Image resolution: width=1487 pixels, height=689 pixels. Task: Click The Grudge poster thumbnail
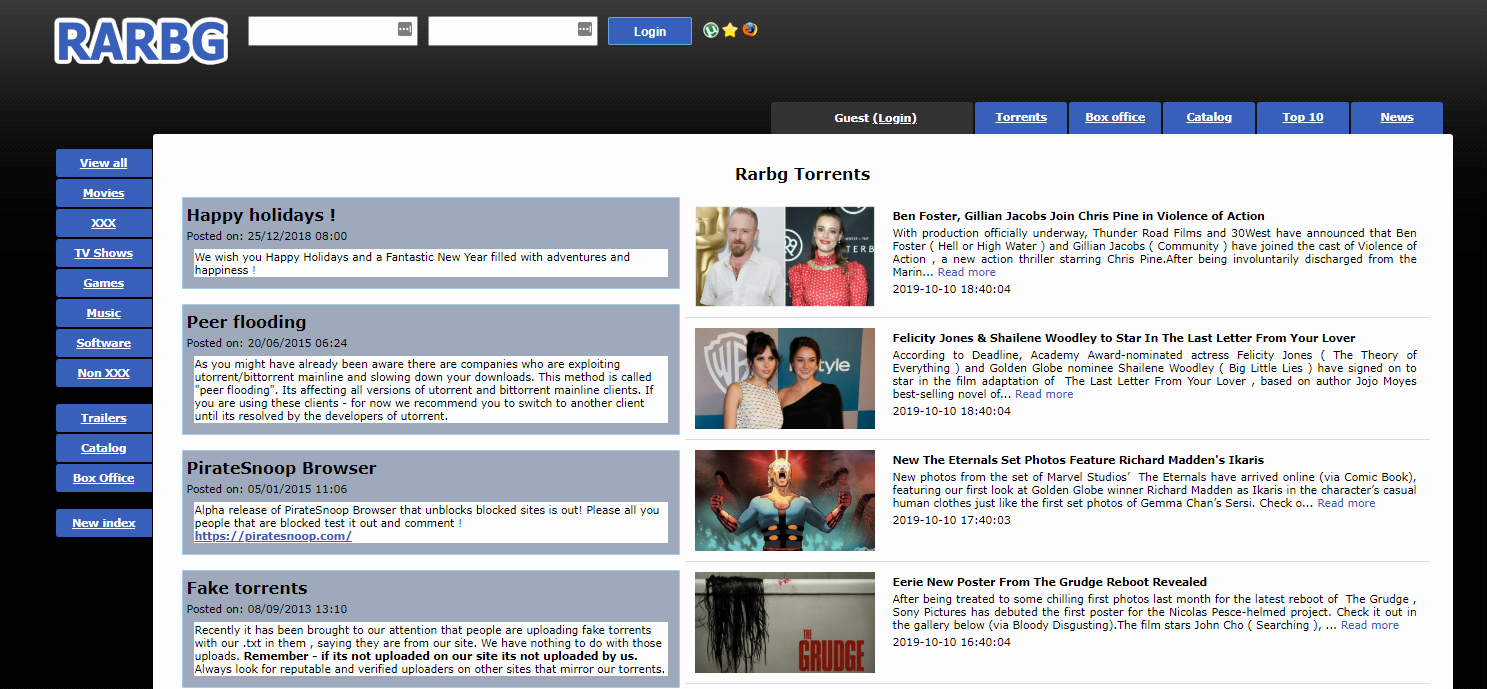(x=785, y=622)
